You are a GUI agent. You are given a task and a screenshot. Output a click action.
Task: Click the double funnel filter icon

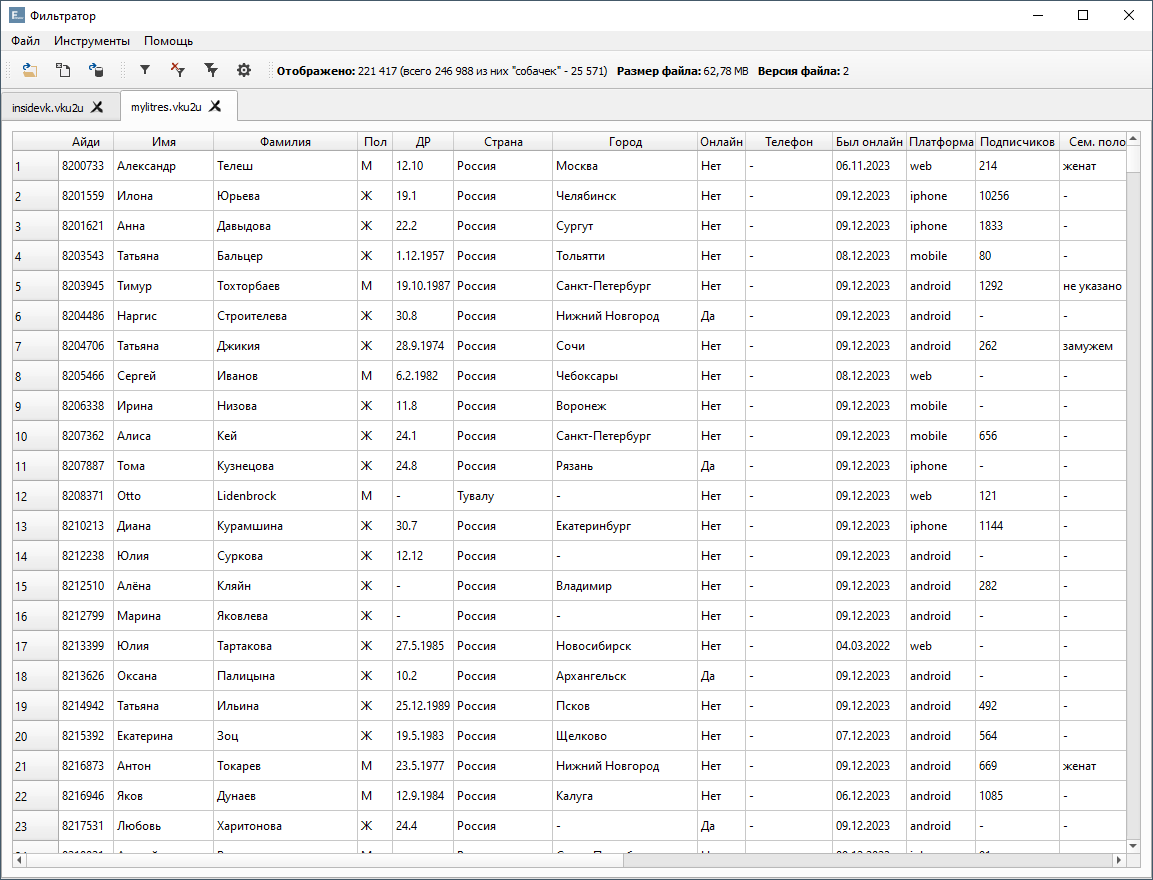point(211,71)
